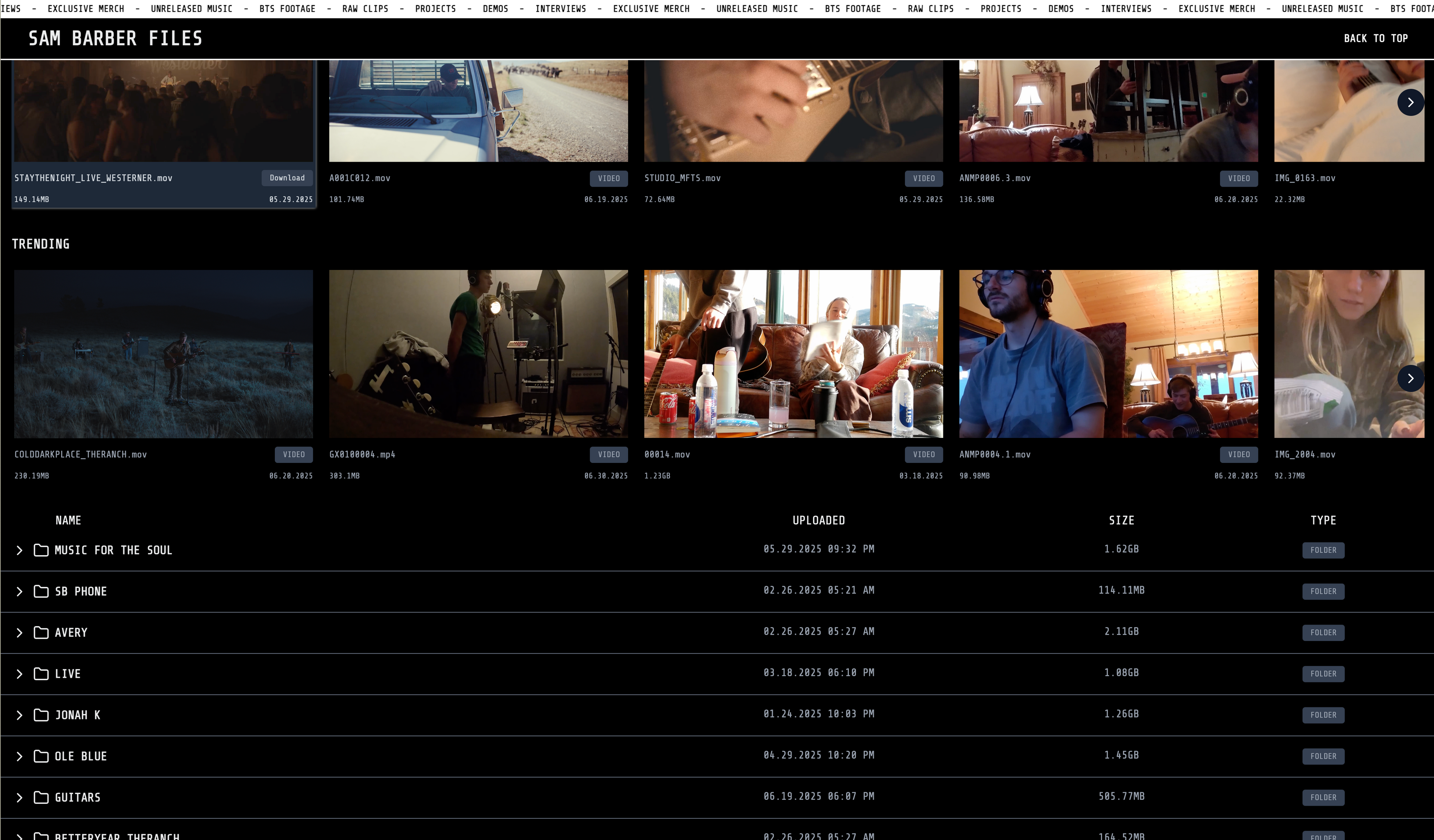The image size is (1434, 840).
Task: Click the AVERY folder icon
Action: (x=41, y=632)
